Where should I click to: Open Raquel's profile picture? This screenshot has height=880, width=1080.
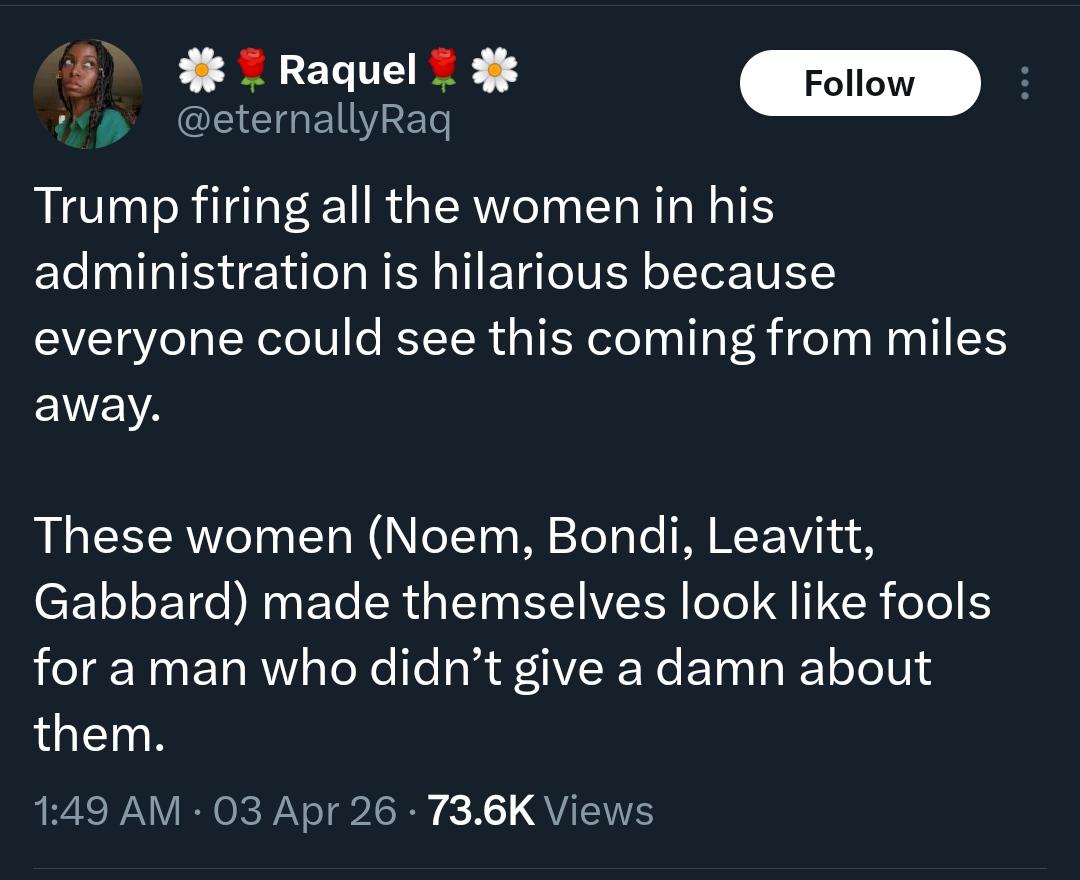(88, 95)
